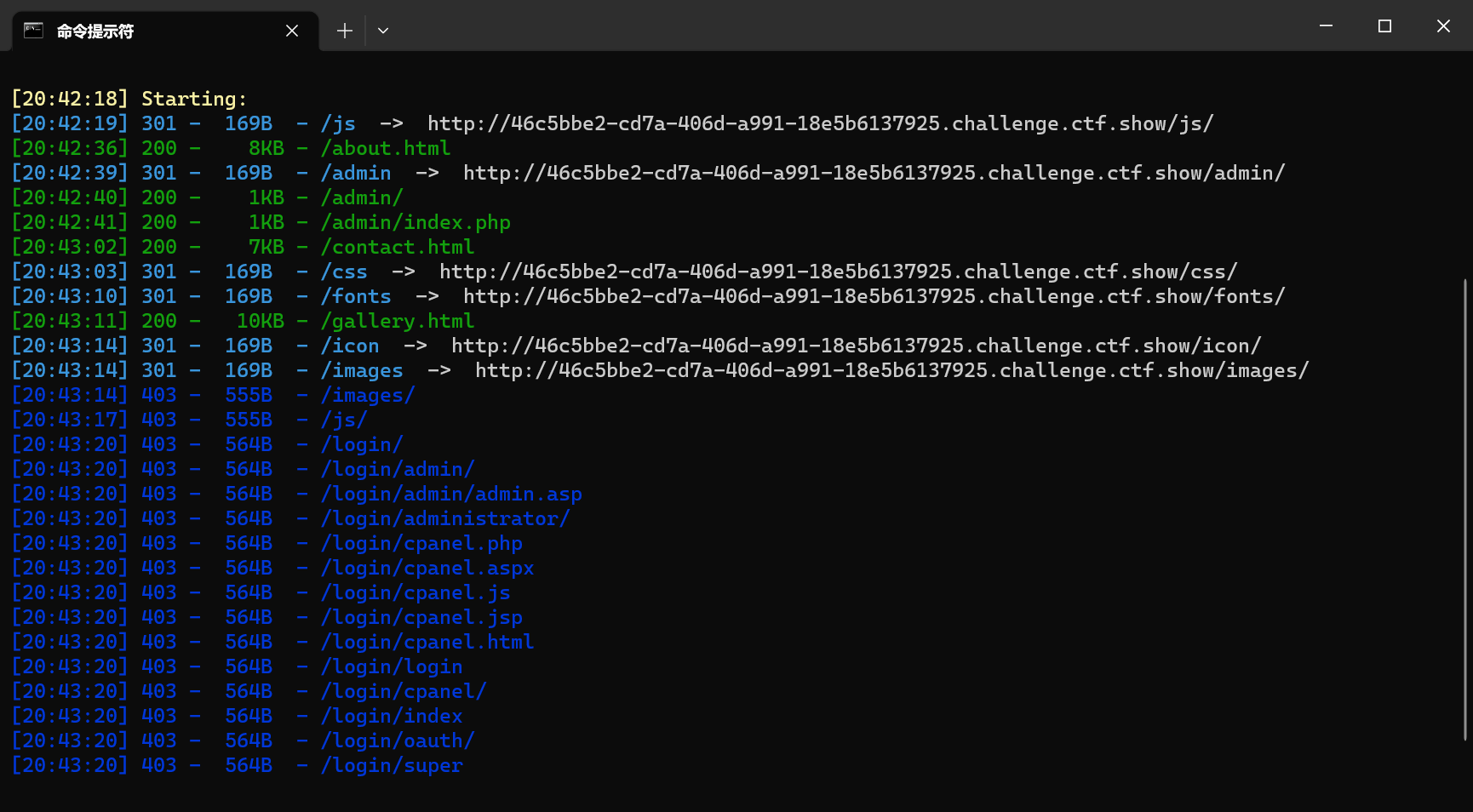Click the 200 result path /admin/

pos(362,197)
